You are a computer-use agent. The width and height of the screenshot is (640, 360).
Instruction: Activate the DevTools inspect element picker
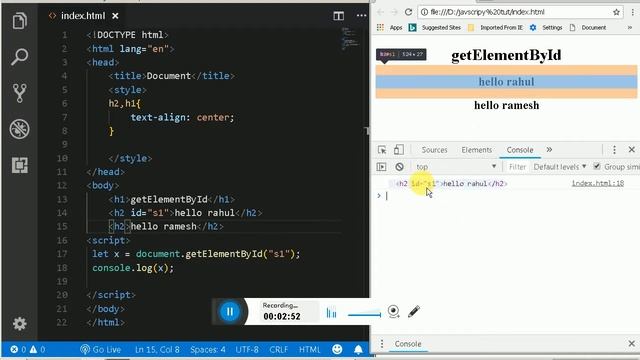[382, 150]
